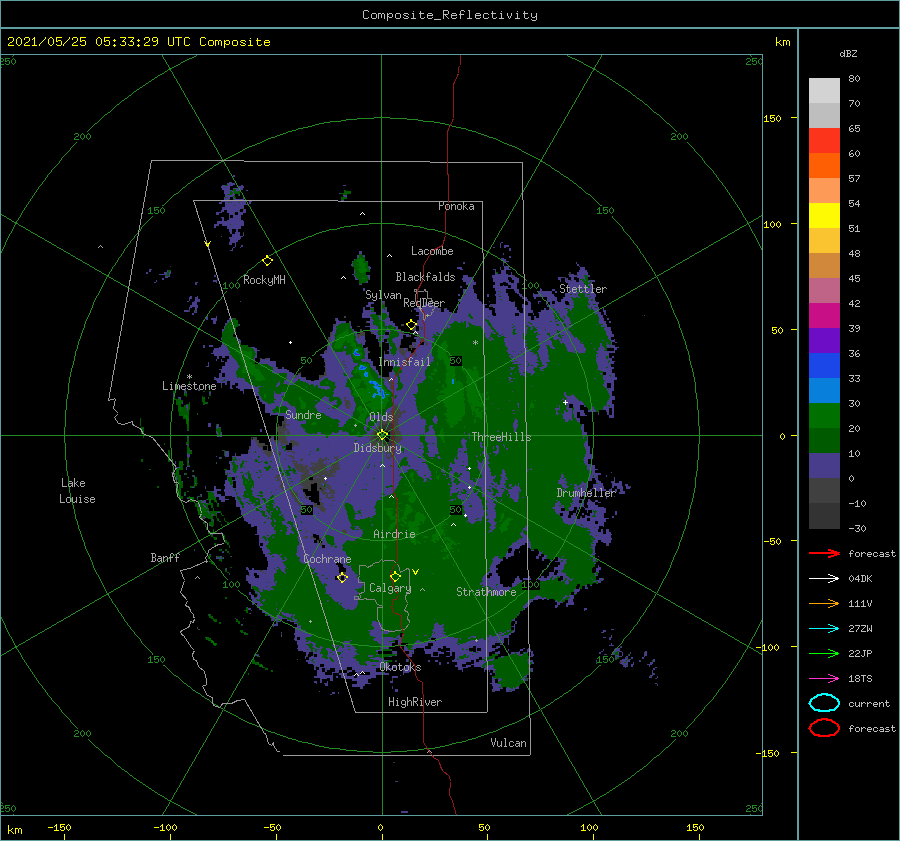This screenshot has width=900, height=841.
Task: Click the Calgary city label
Action: click(390, 588)
